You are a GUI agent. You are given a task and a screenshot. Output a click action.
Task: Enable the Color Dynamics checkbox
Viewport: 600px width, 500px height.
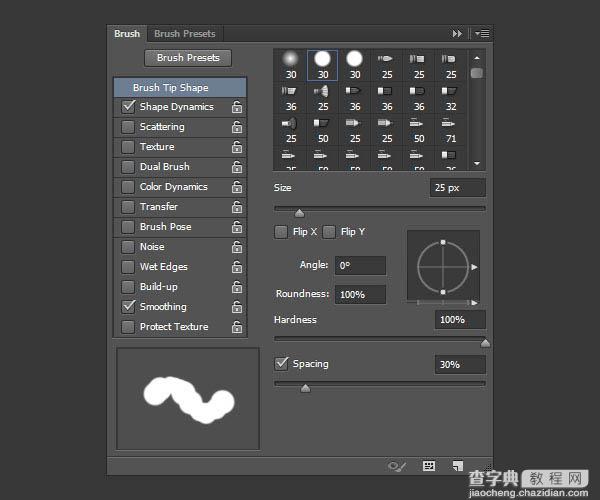(128, 187)
